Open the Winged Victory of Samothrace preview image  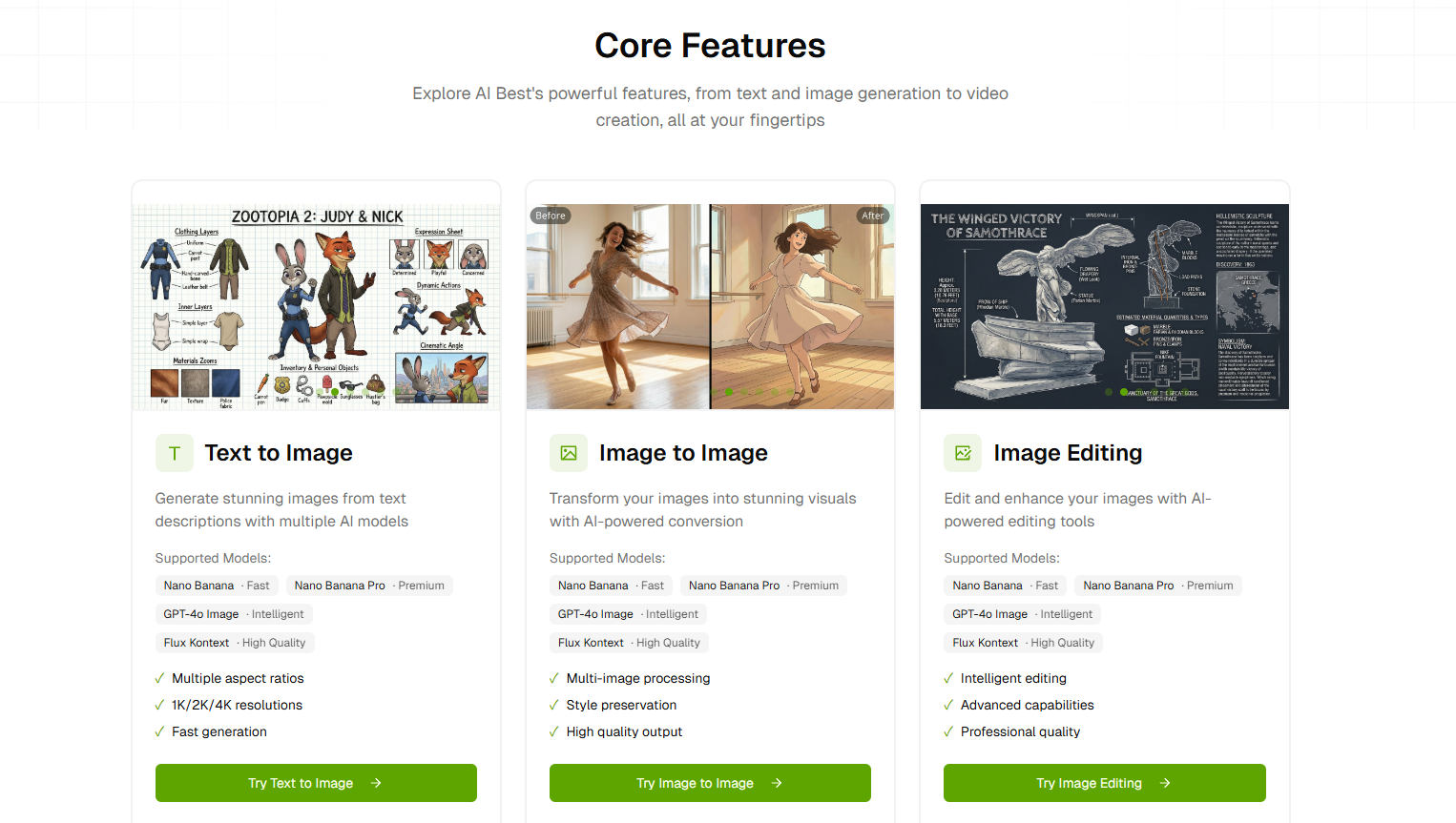click(1105, 306)
